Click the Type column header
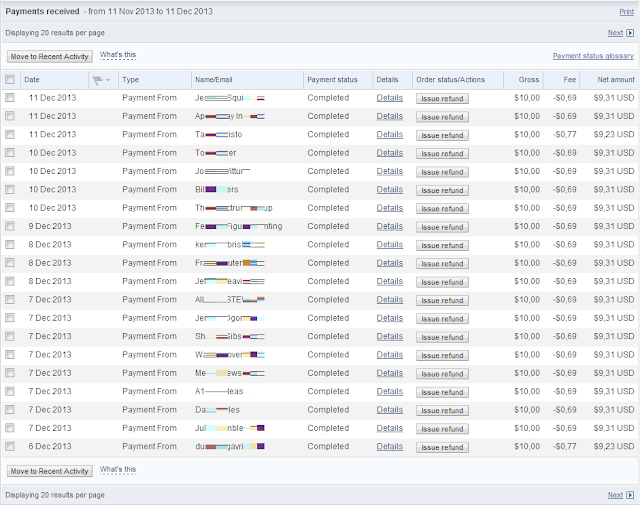This screenshot has height=505, width=640. click(131, 80)
